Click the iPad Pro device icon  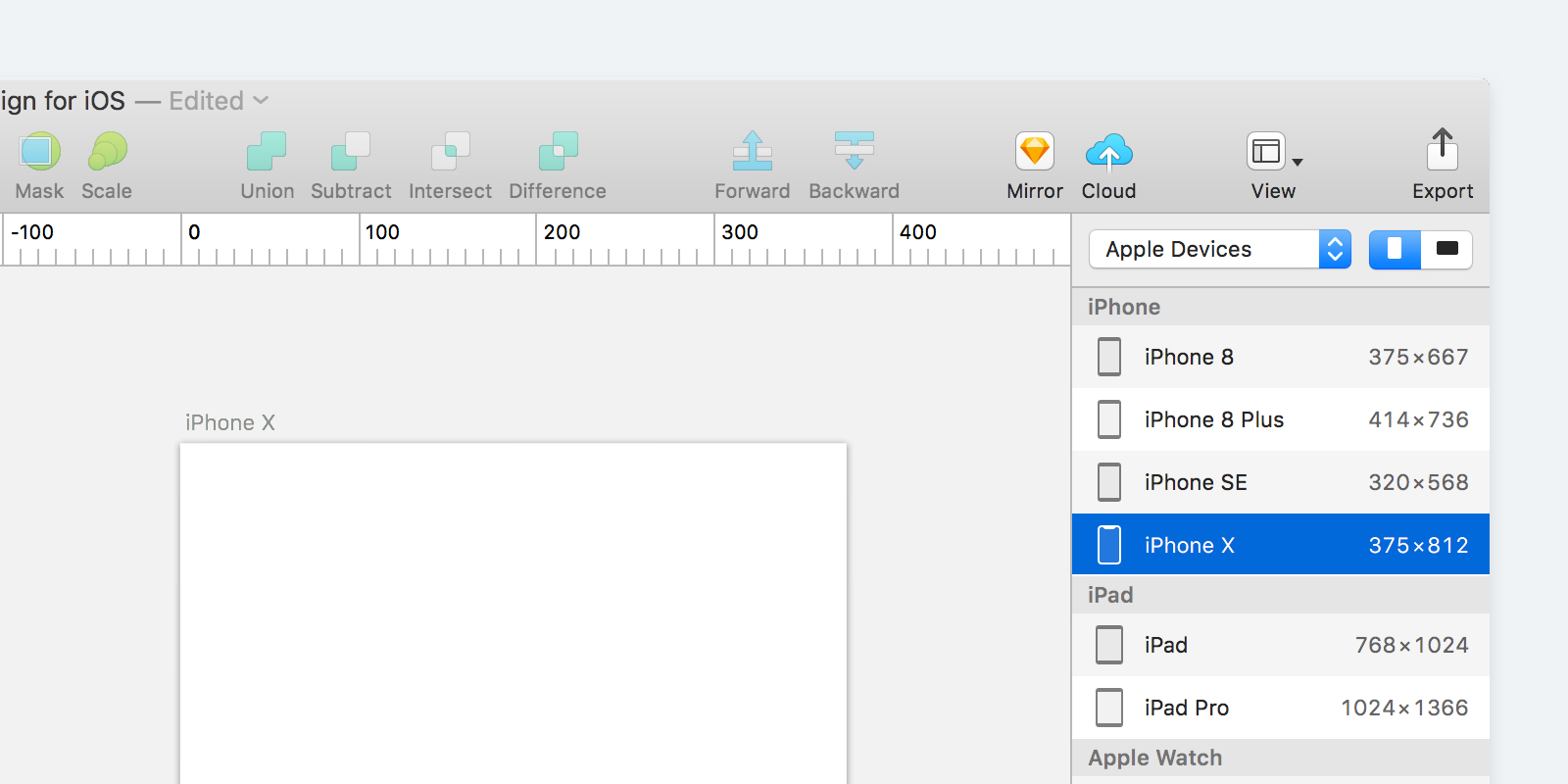pos(1109,708)
